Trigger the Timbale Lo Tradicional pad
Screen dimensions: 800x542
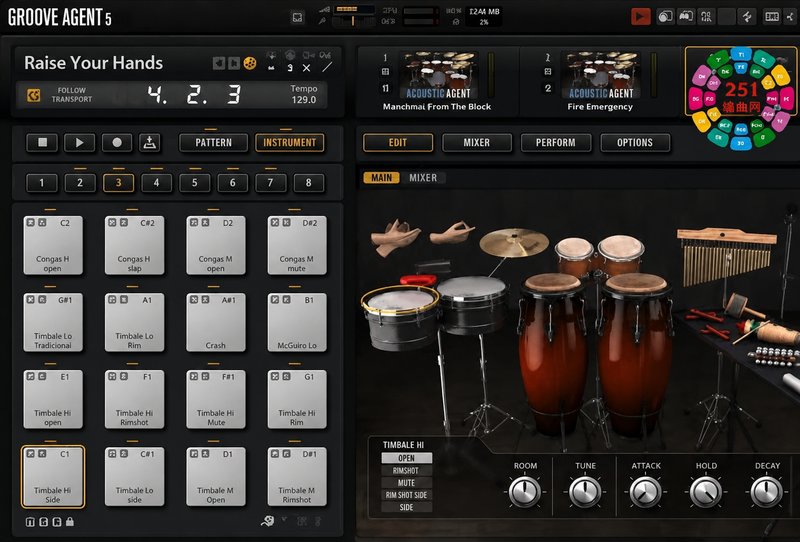pyautogui.click(x=53, y=323)
